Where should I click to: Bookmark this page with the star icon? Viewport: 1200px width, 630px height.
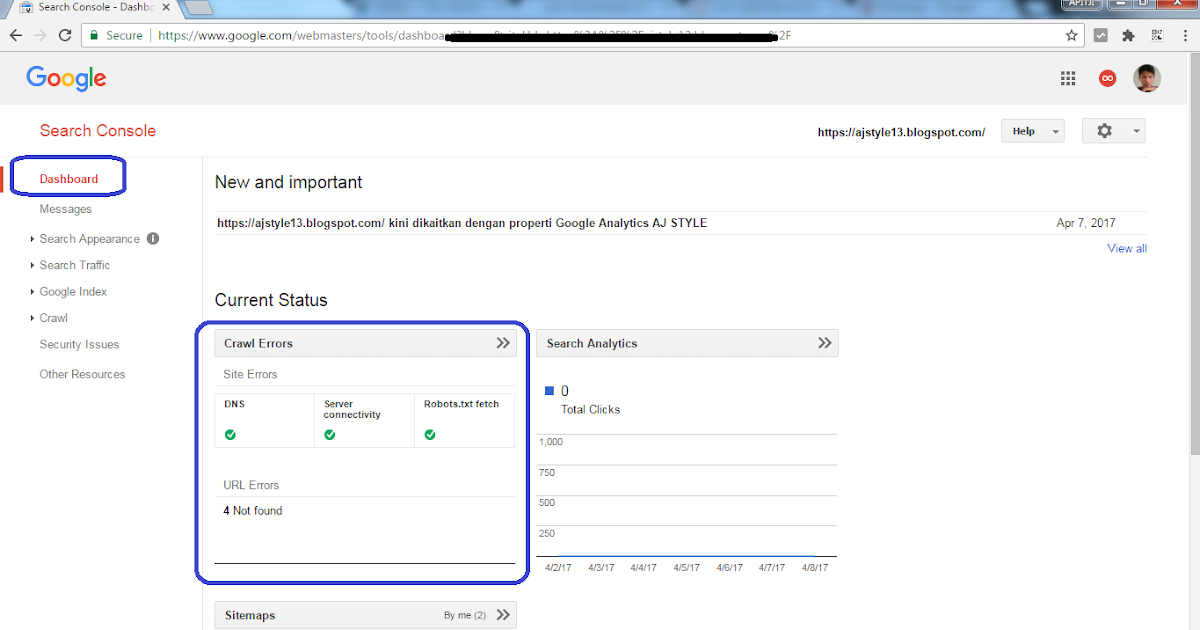pyautogui.click(x=1071, y=35)
